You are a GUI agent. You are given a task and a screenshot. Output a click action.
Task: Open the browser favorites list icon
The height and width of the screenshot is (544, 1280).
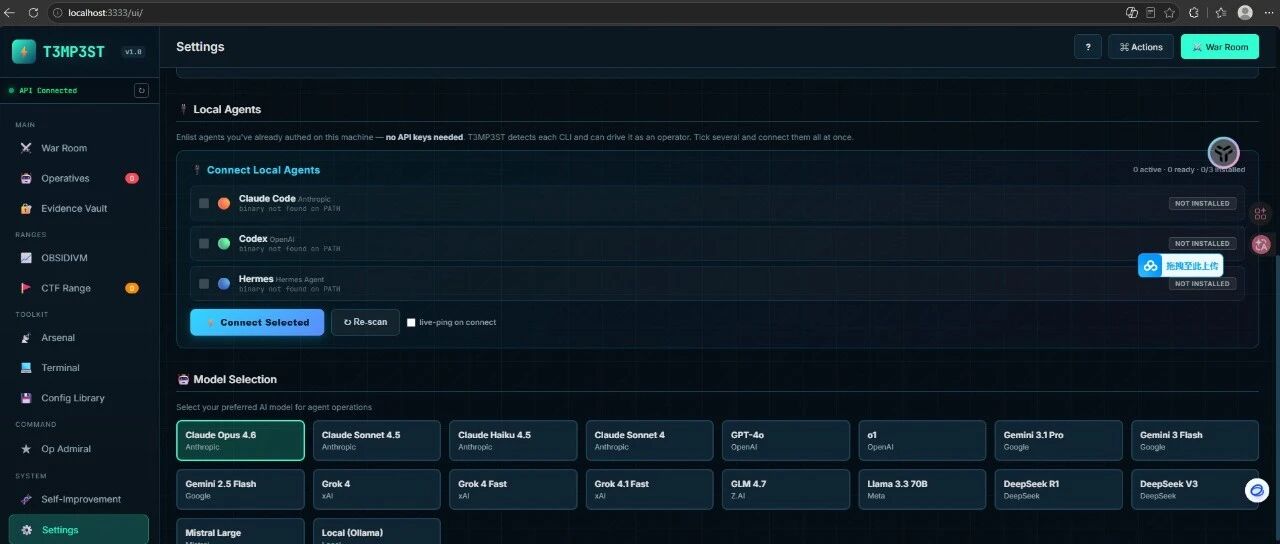1222,12
